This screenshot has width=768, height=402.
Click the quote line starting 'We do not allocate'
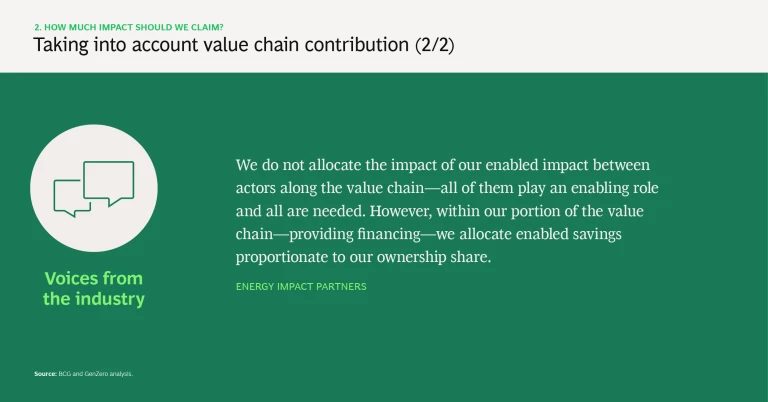point(443,164)
